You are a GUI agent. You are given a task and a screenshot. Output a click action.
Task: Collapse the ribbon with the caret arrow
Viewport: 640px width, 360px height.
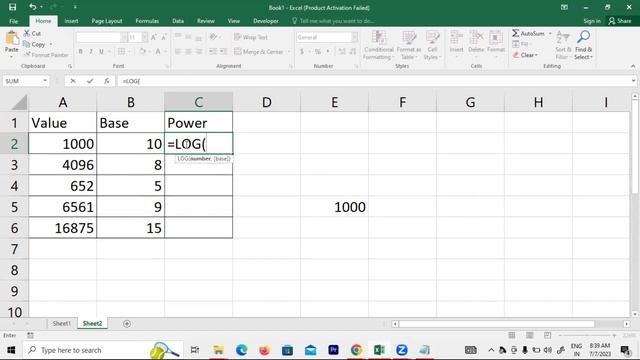click(633, 66)
